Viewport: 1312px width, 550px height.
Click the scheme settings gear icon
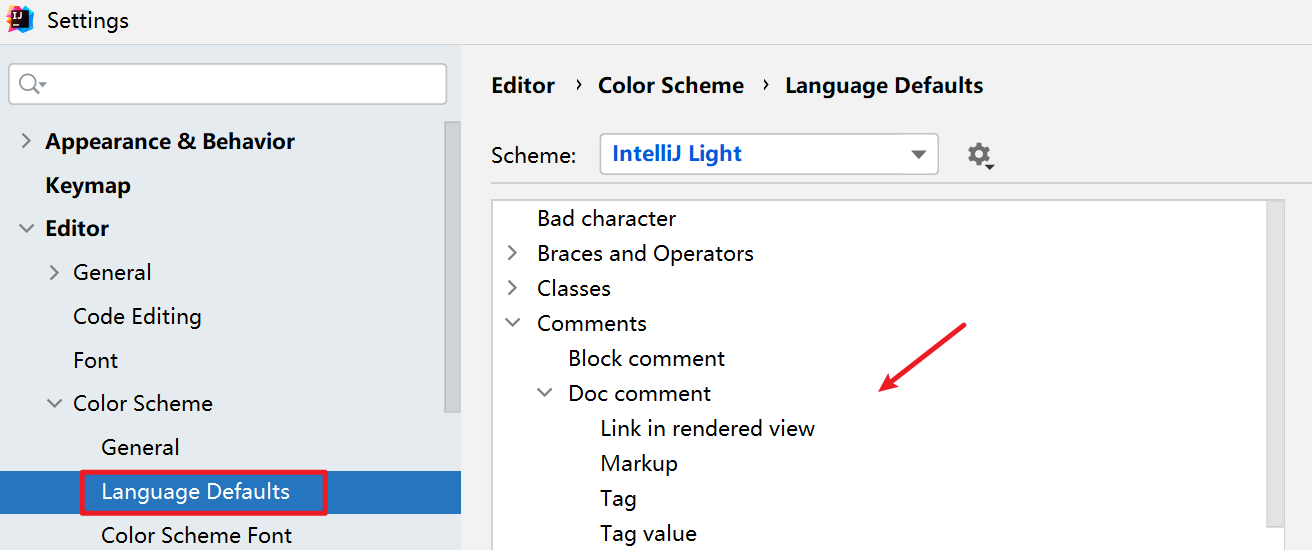click(979, 155)
